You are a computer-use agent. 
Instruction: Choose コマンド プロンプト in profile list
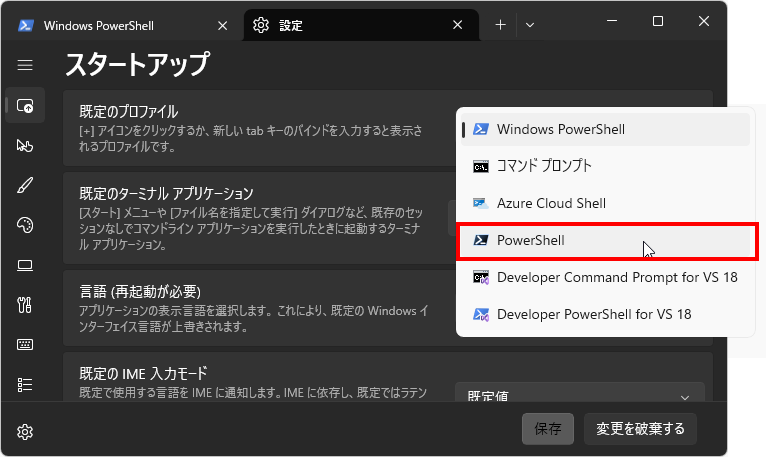coord(605,166)
